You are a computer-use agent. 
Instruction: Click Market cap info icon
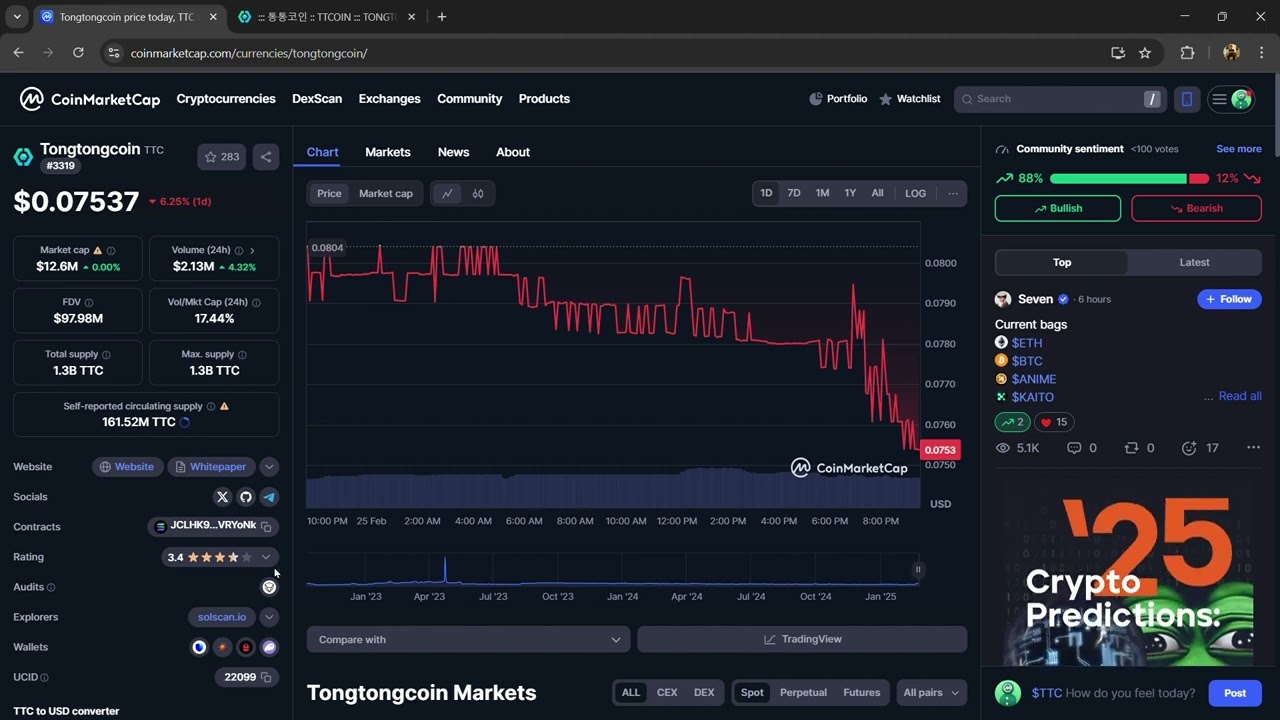110,250
